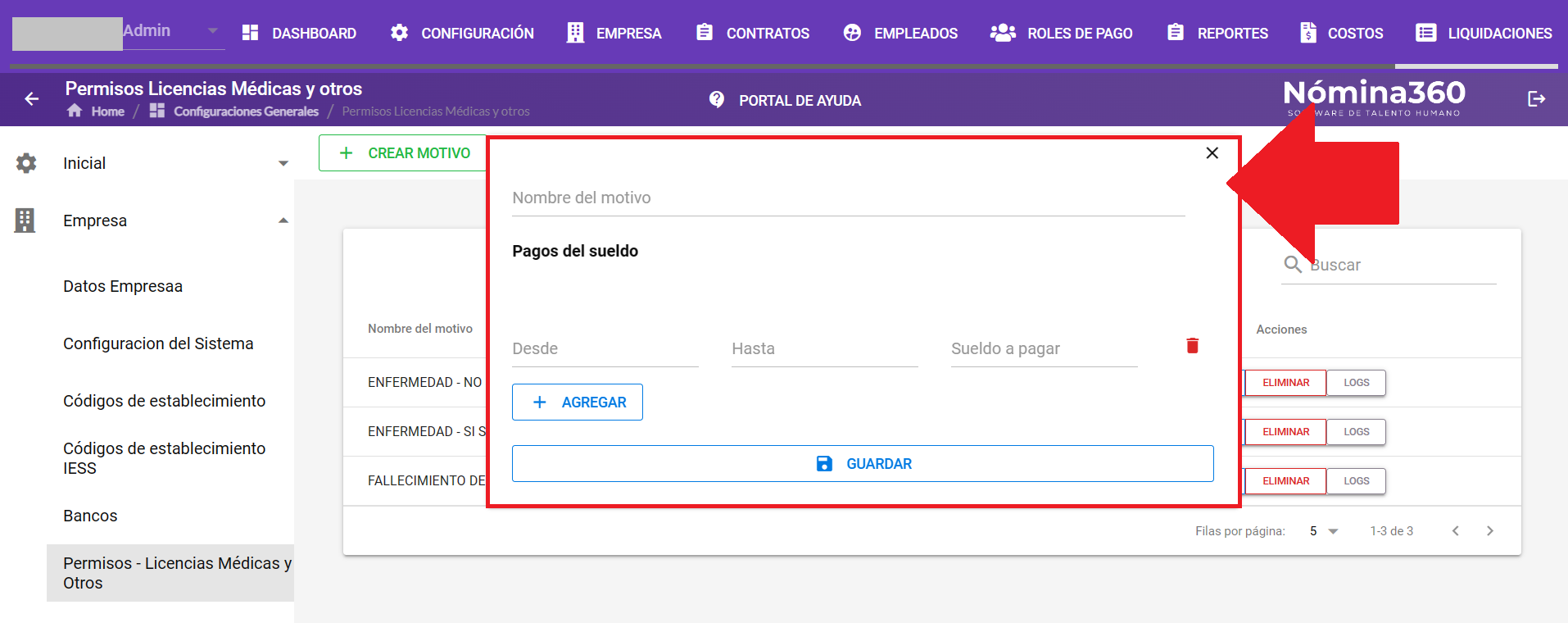Viewport: 1568px width, 623px height.
Task: Open Logs for FALLECIMIENTO row
Action: click(1357, 481)
